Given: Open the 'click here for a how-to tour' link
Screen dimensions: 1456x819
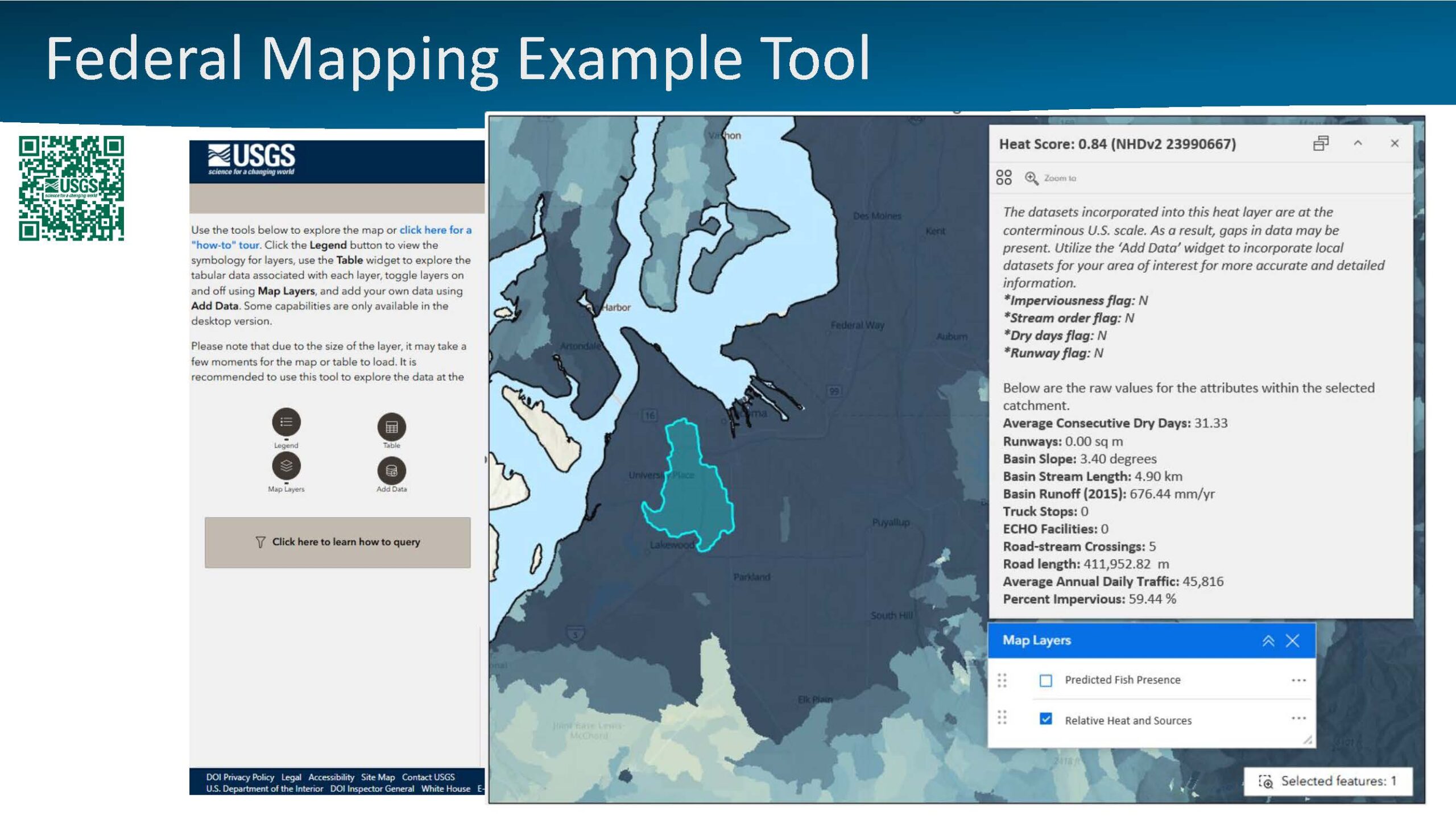Looking at the screenshot, I should (435, 230).
